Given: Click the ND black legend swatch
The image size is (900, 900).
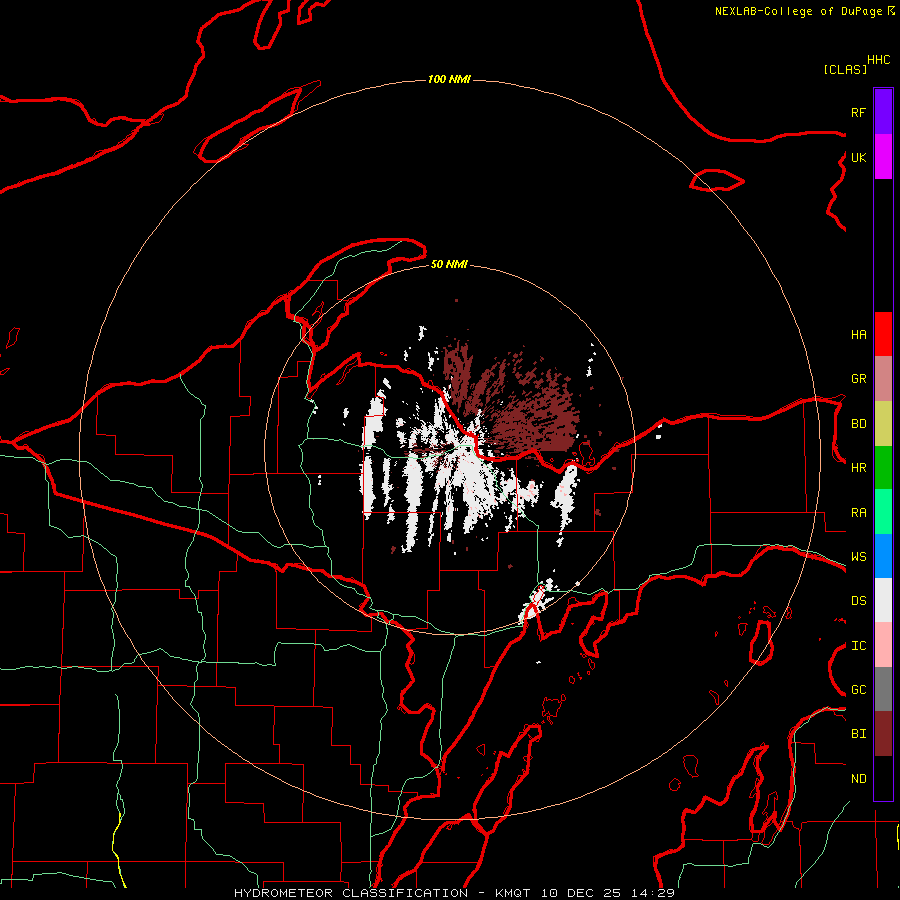Looking at the screenshot, I should tap(883, 778).
